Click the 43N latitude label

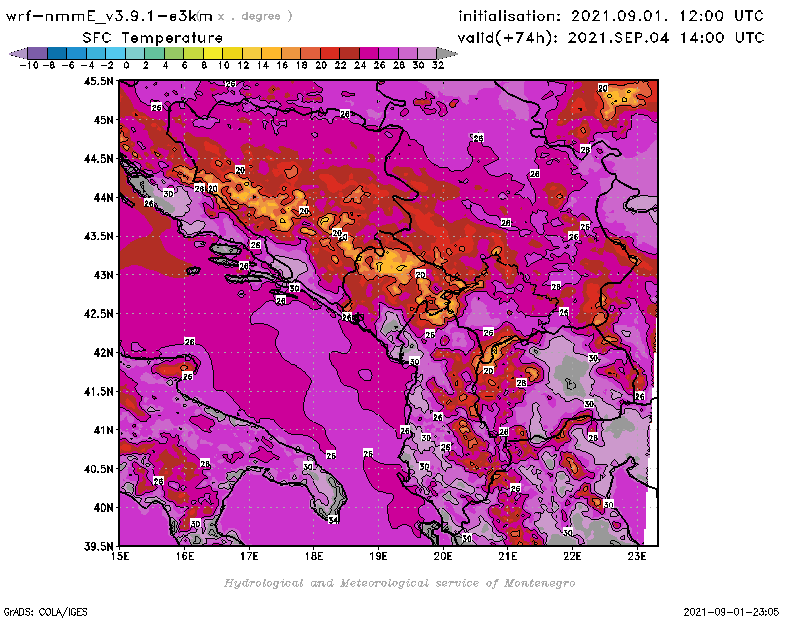[x=103, y=275]
